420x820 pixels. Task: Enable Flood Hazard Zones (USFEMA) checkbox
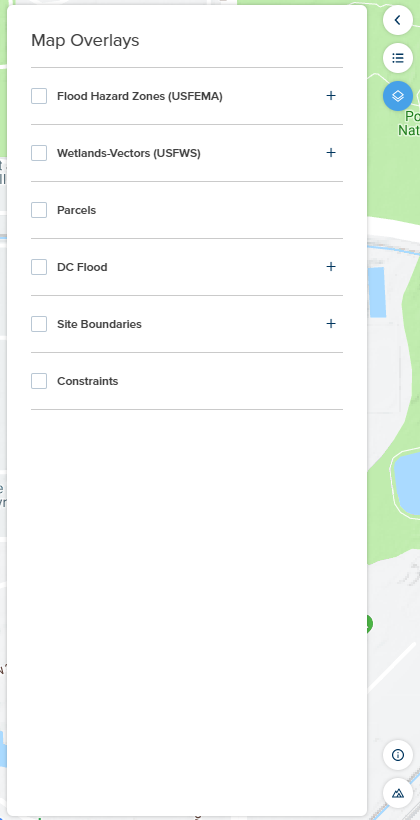[39, 96]
